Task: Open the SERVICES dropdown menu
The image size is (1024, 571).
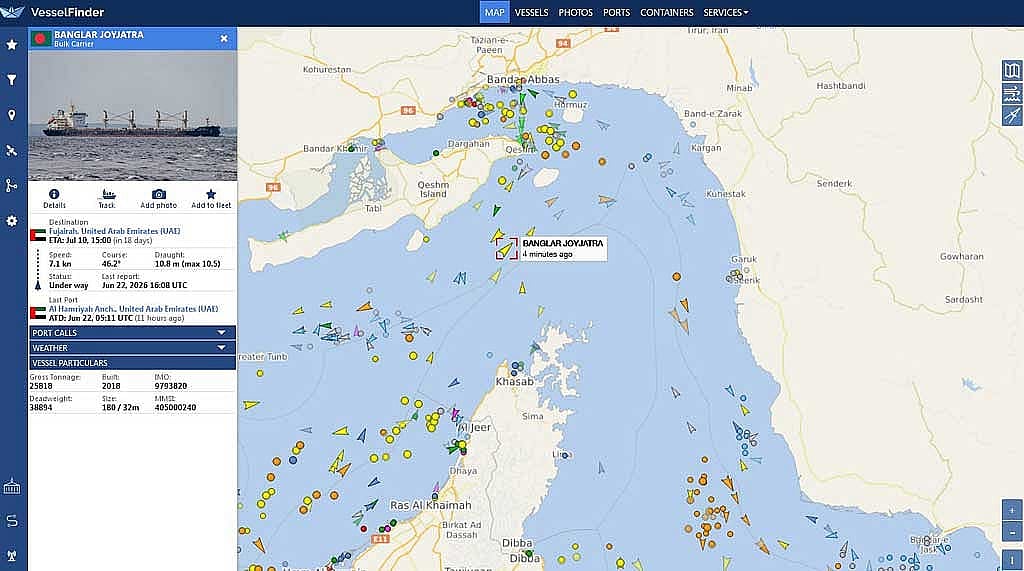Action: click(x=726, y=12)
